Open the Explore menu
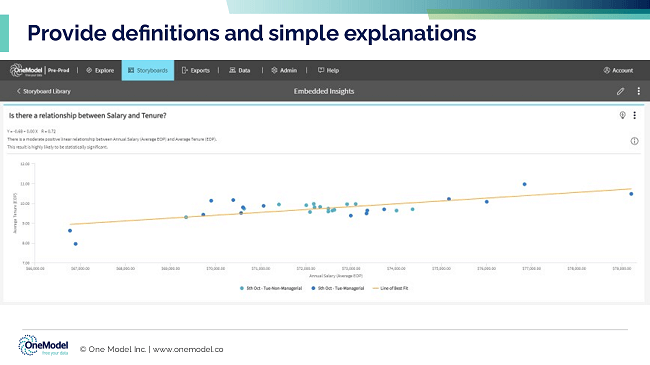The width and height of the screenshot is (650, 365). [x=100, y=71]
